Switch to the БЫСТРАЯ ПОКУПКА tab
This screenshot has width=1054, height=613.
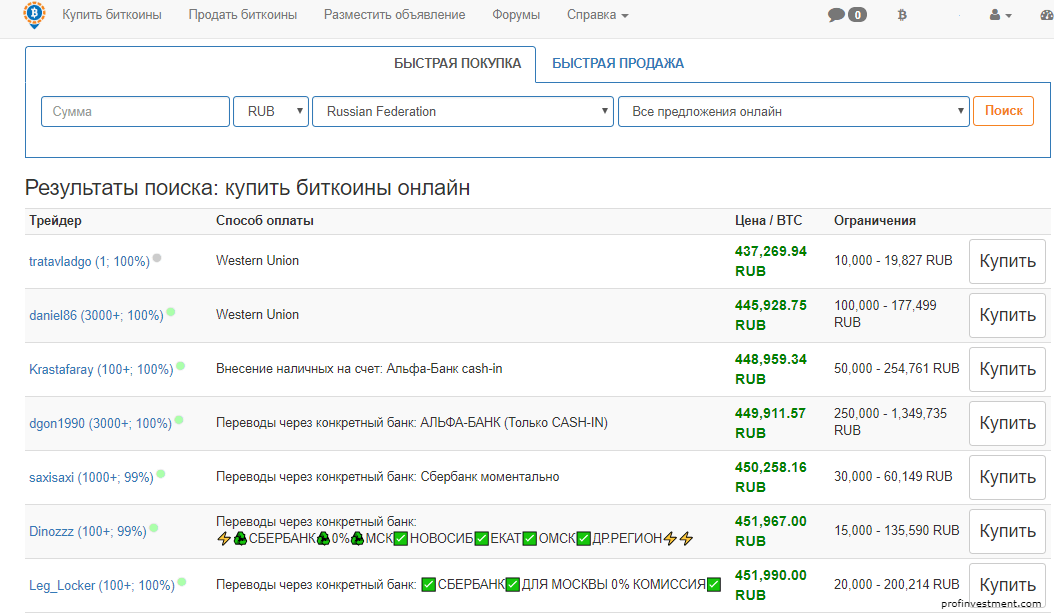457,63
